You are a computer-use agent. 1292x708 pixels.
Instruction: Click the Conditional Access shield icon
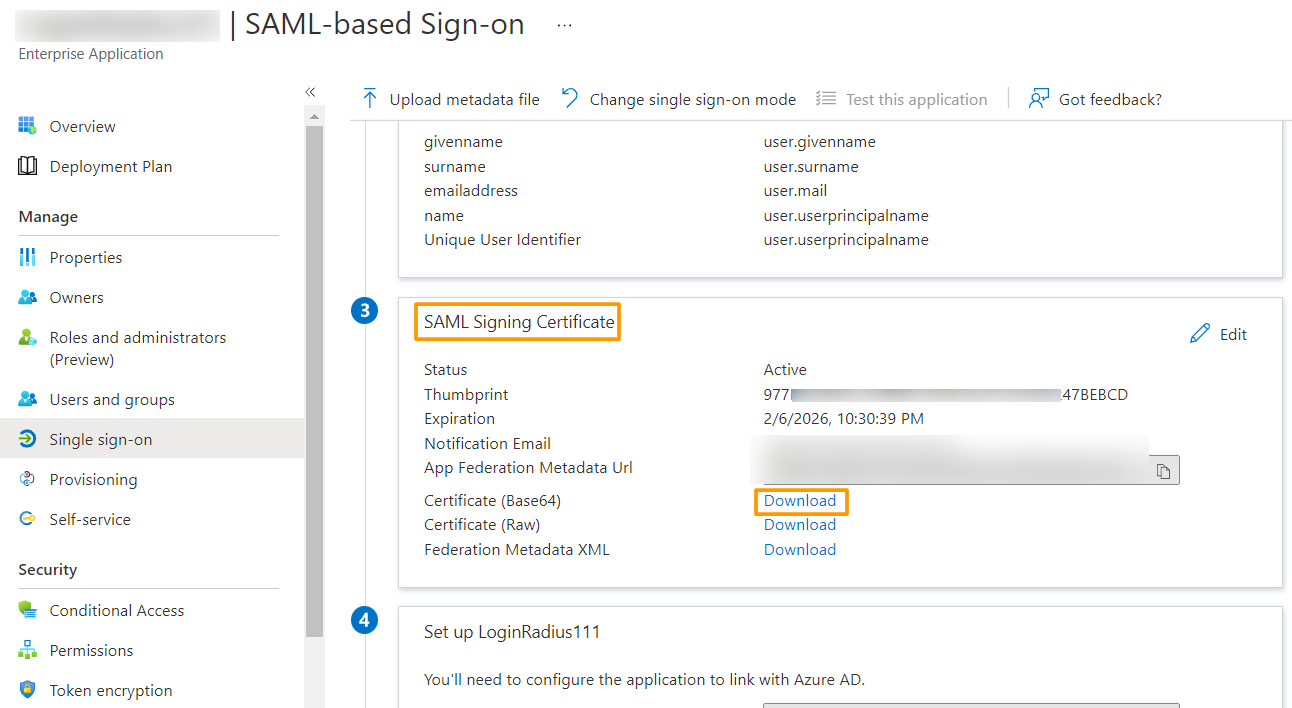pos(27,610)
